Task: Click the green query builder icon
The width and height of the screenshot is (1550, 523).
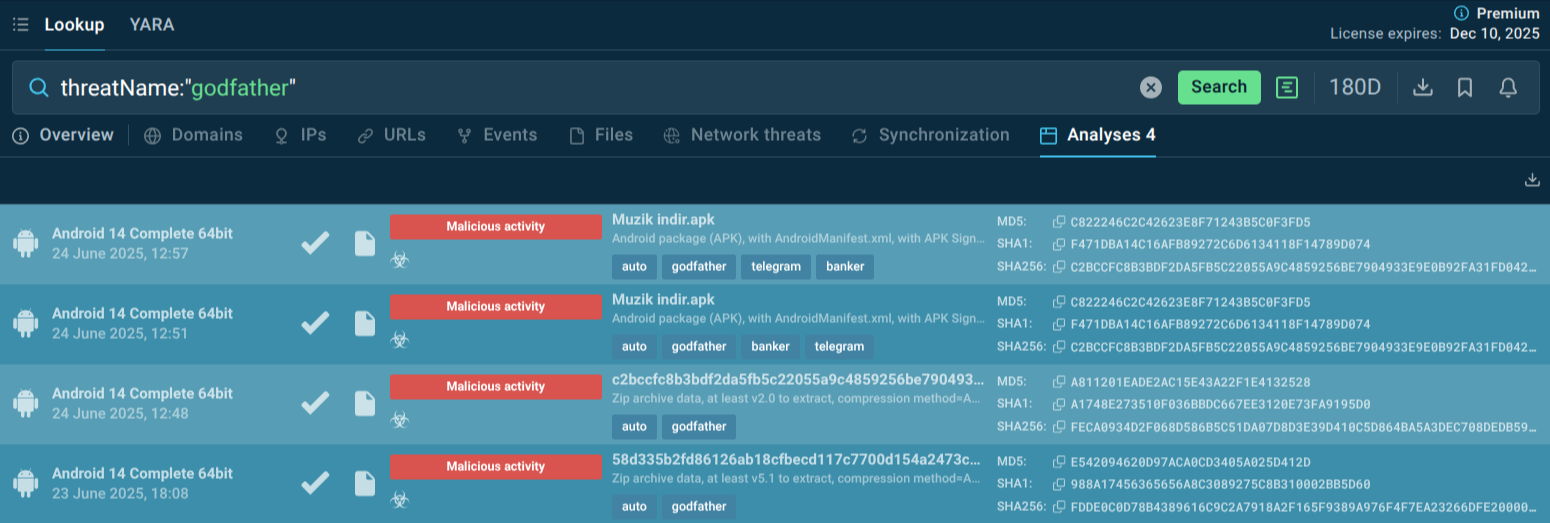Action: click(1287, 88)
